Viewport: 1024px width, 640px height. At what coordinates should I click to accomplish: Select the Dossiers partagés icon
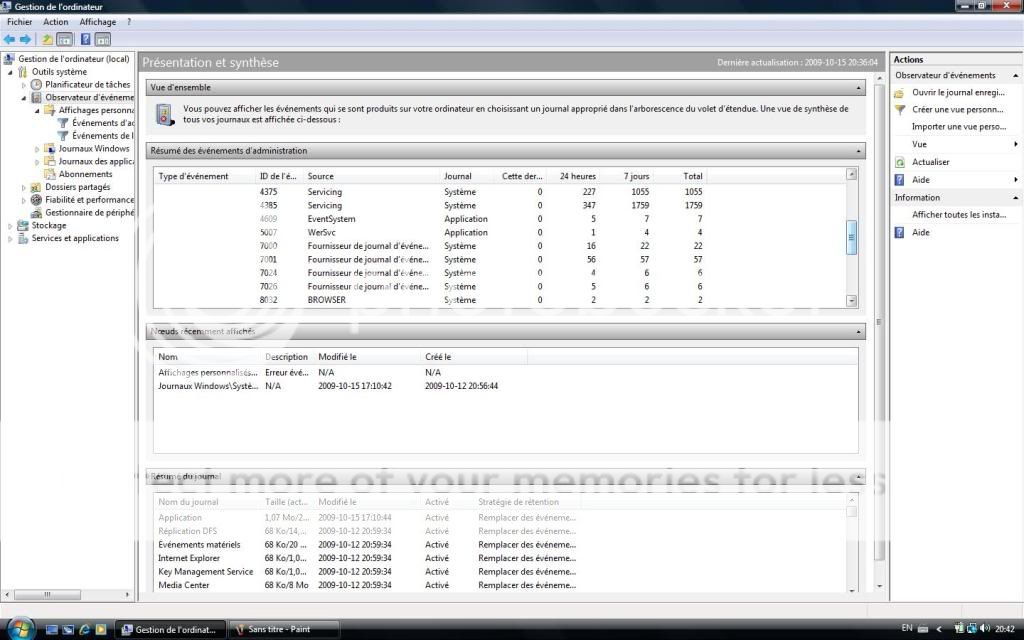[x=37, y=187]
